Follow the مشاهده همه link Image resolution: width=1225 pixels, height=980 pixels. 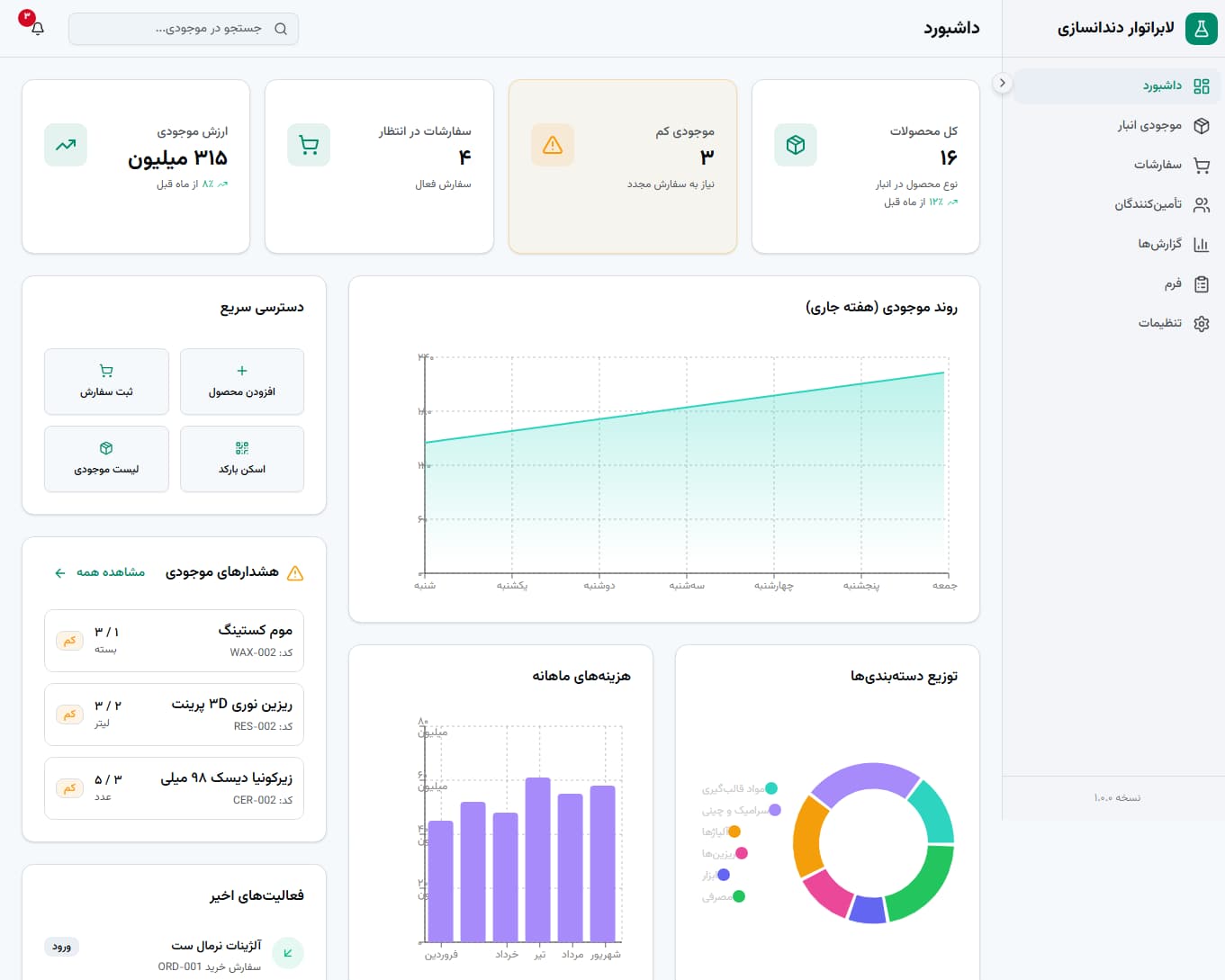click(x=99, y=572)
